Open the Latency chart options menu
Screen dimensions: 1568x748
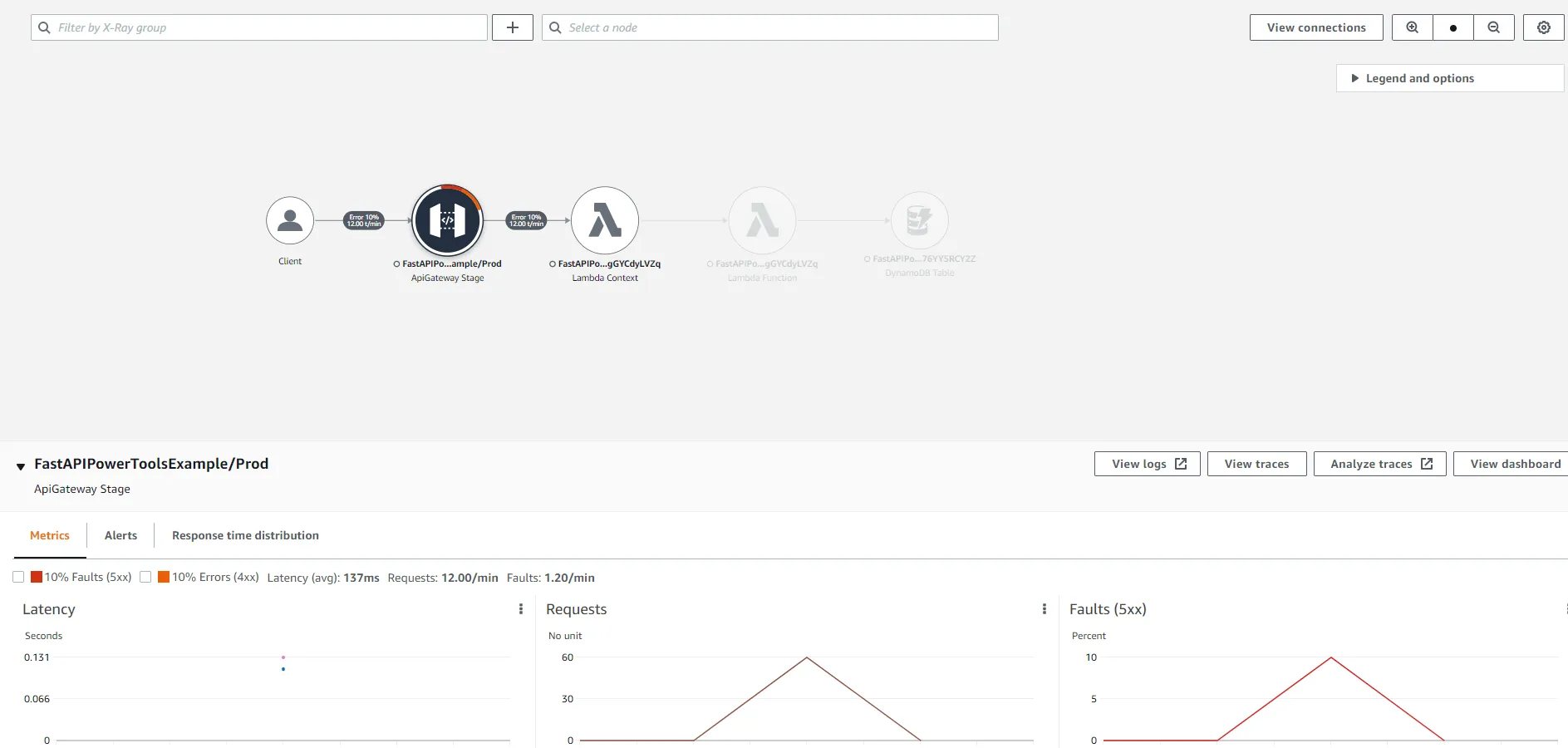coord(521,609)
